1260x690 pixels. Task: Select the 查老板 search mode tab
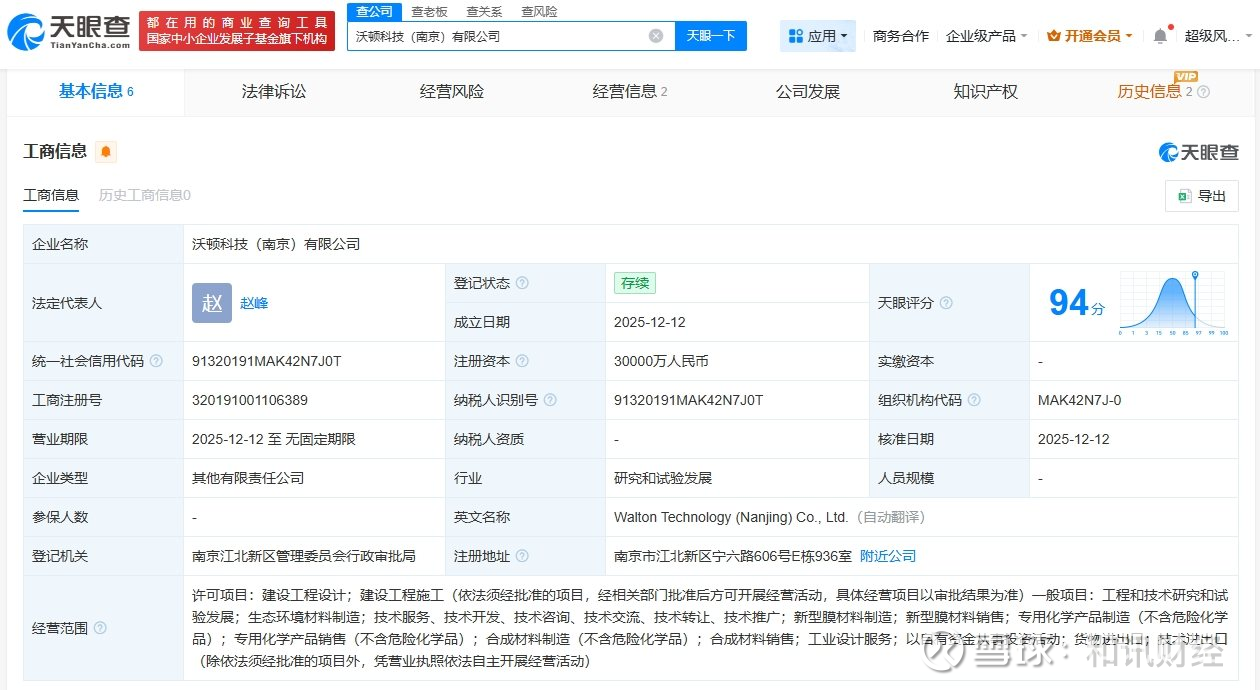(x=429, y=12)
